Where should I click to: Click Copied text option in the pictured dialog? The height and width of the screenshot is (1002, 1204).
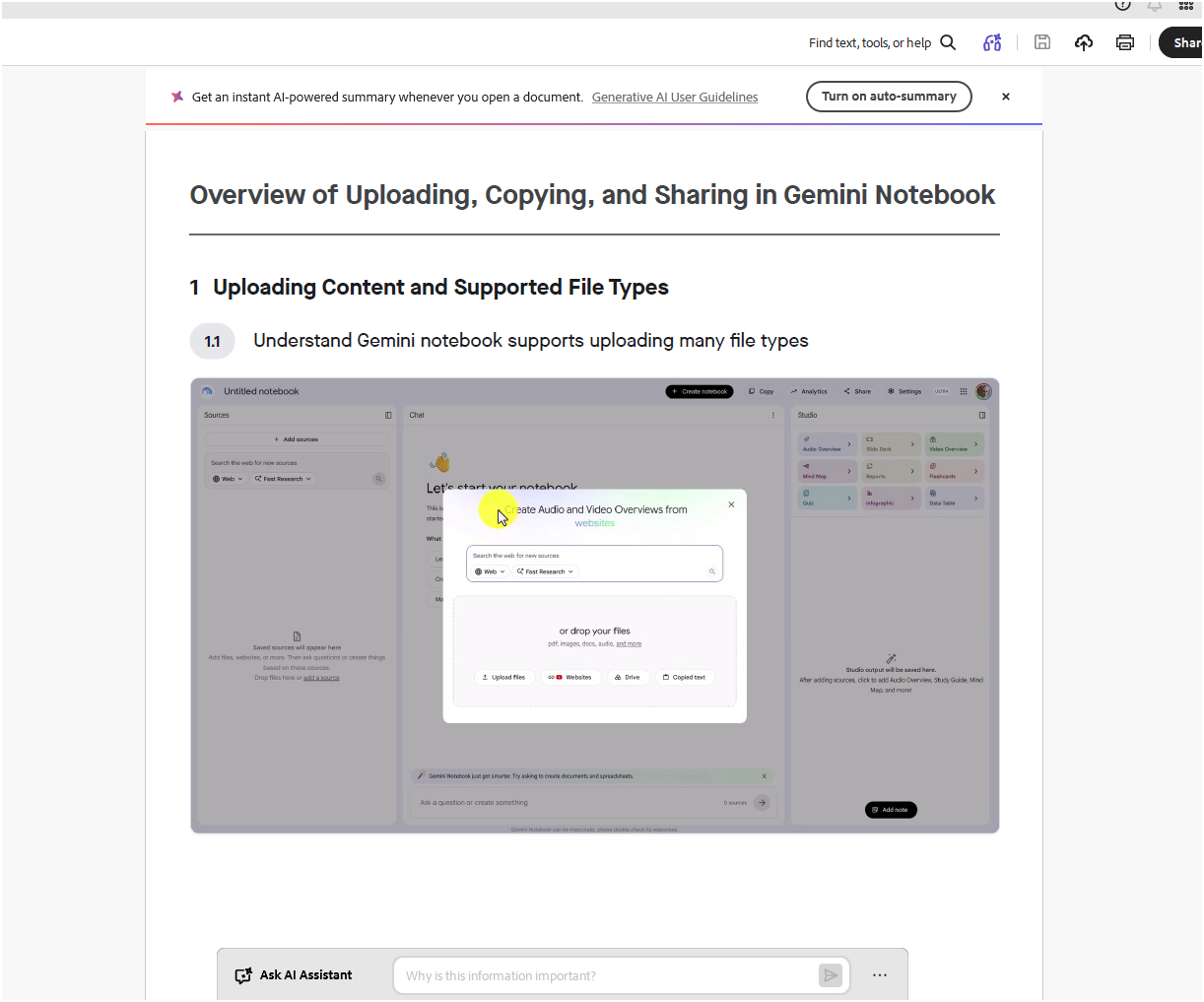pyautogui.click(x=685, y=678)
